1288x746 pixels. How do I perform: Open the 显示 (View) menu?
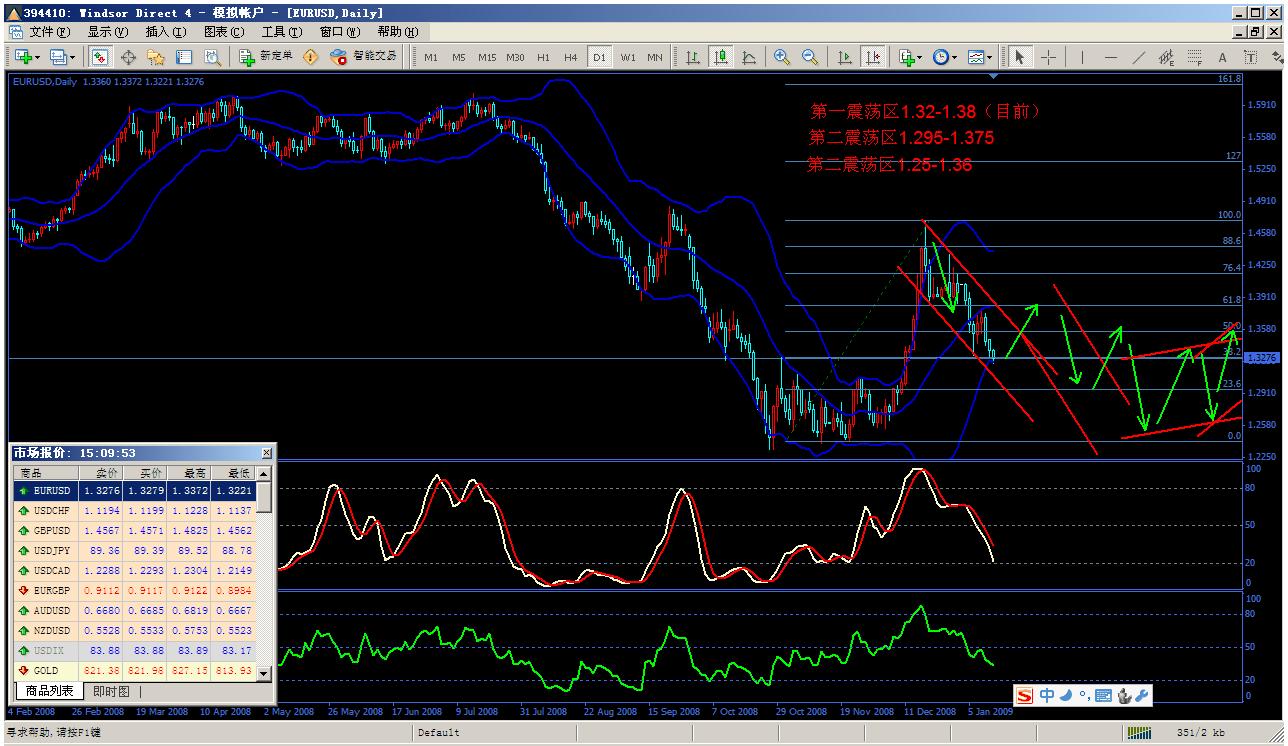pos(107,32)
